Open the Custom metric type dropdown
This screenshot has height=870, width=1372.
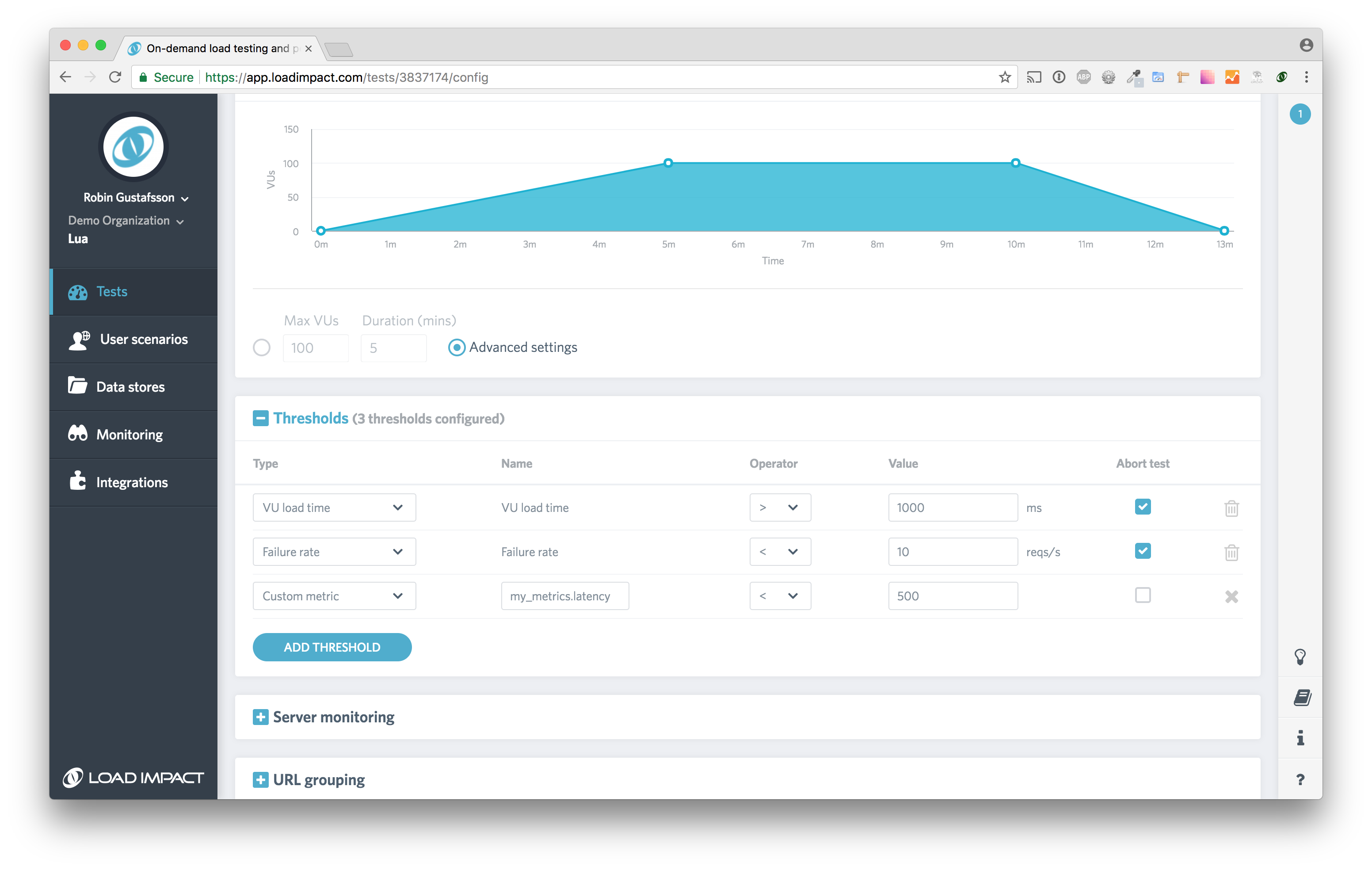pyautogui.click(x=334, y=595)
